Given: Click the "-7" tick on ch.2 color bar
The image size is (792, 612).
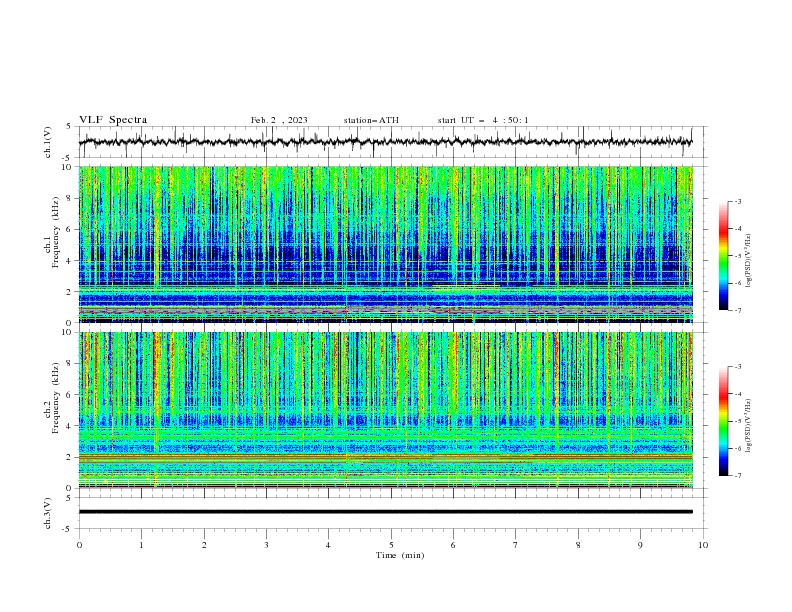Looking at the screenshot, I should [738, 476].
